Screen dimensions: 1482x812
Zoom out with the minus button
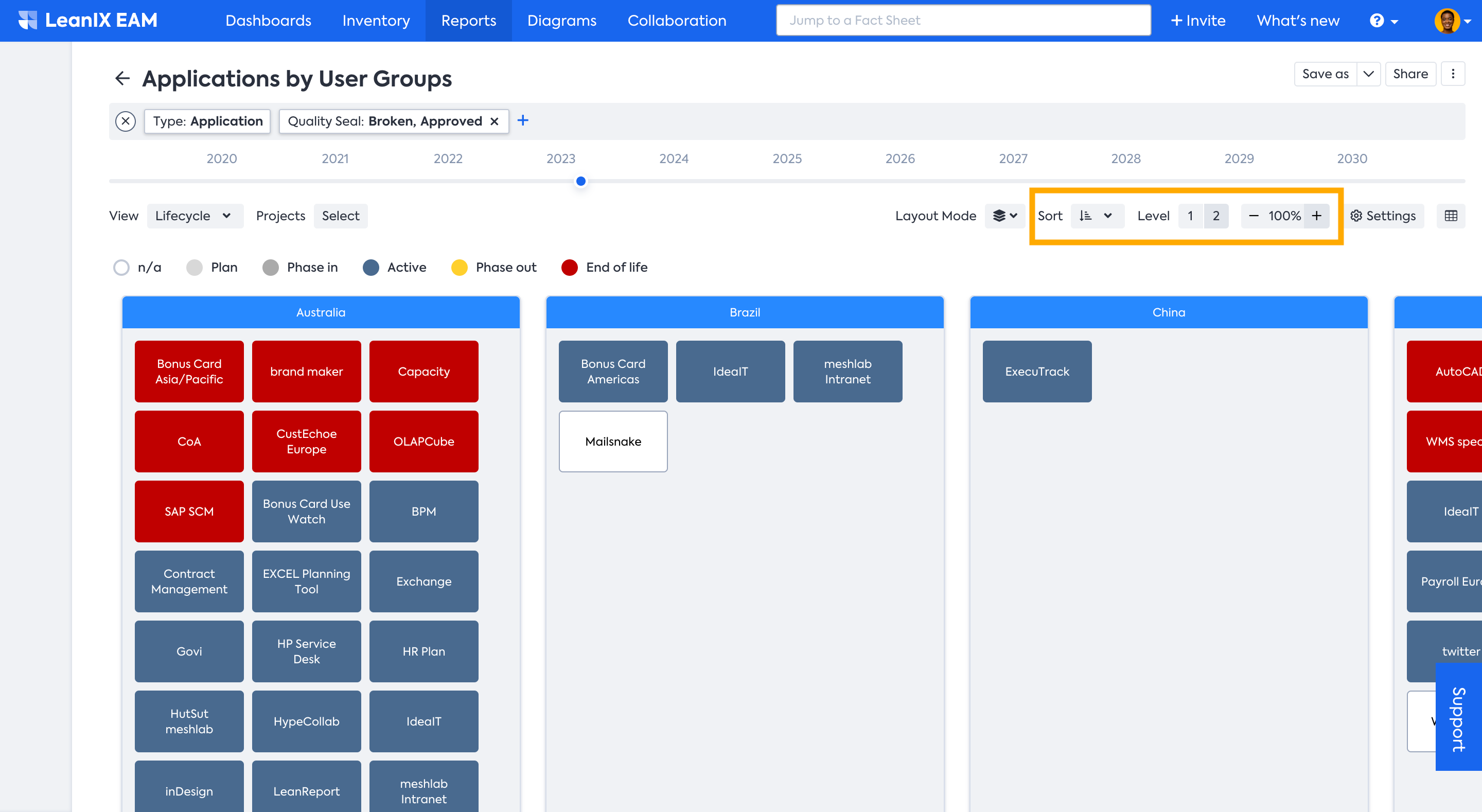[x=1254, y=216]
